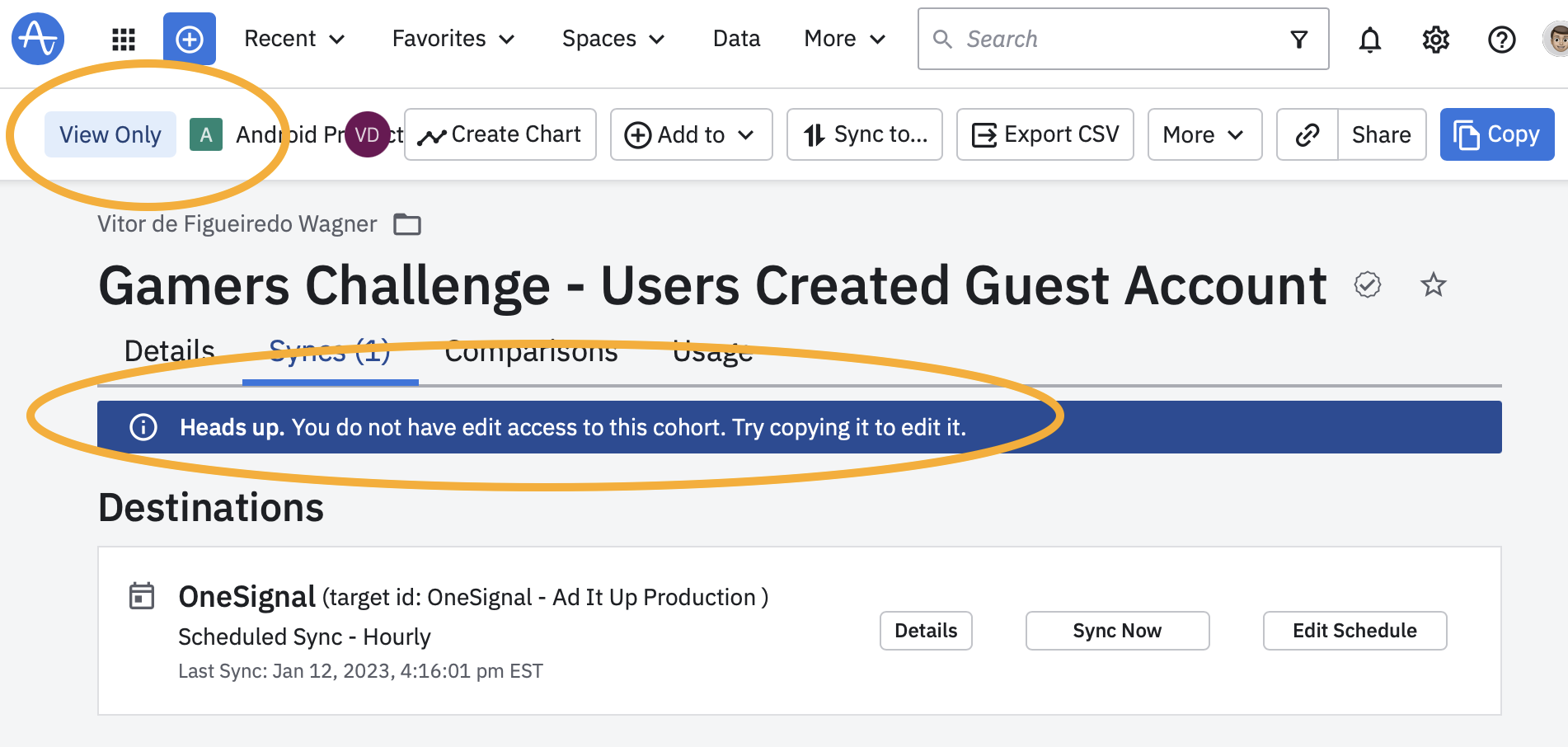Image resolution: width=1568 pixels, height=747 pixels.
Task: Open the apps grid menu icon
Action: click(124, 39)
